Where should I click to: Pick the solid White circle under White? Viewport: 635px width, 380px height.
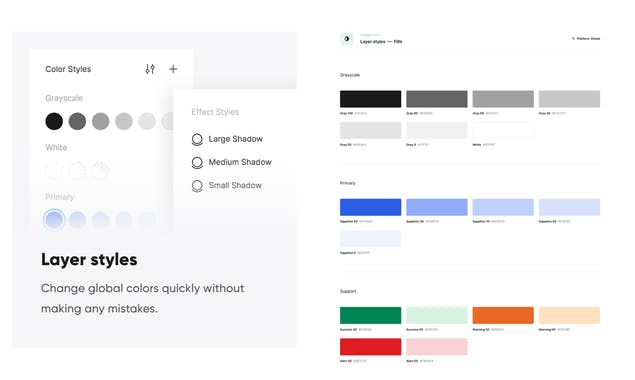point(54,171)
